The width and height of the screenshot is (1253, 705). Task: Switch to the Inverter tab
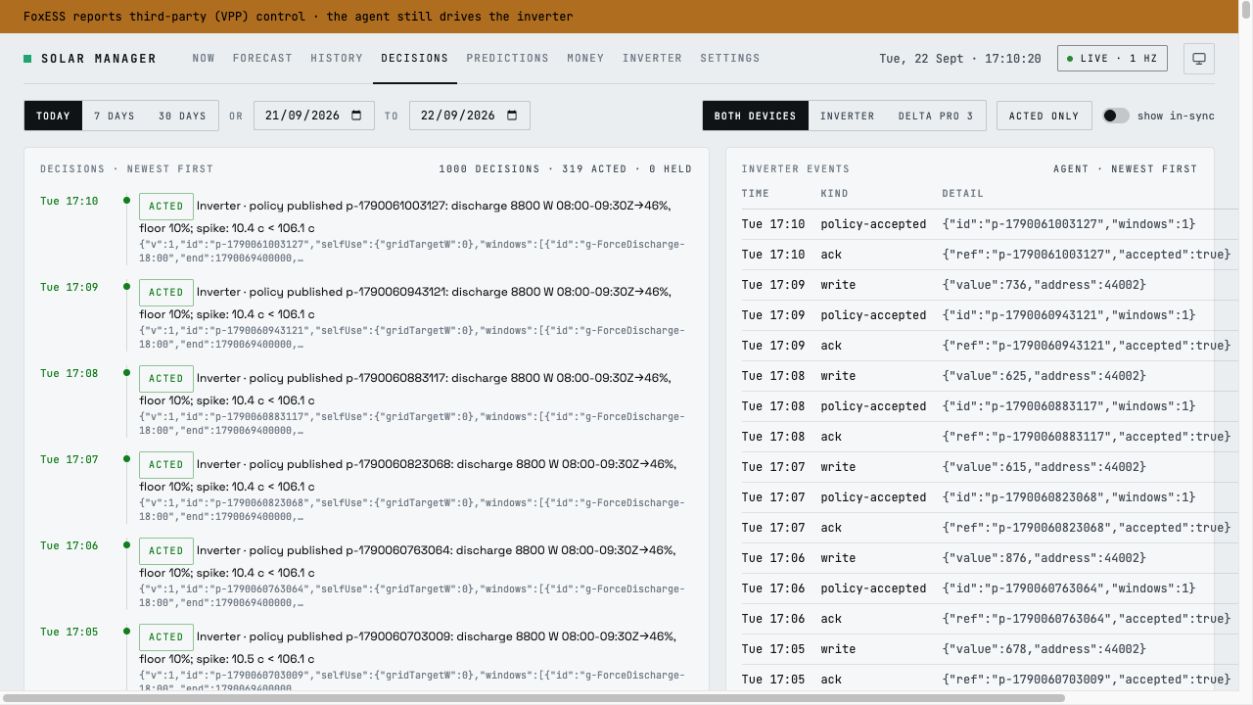click(653, 58)
